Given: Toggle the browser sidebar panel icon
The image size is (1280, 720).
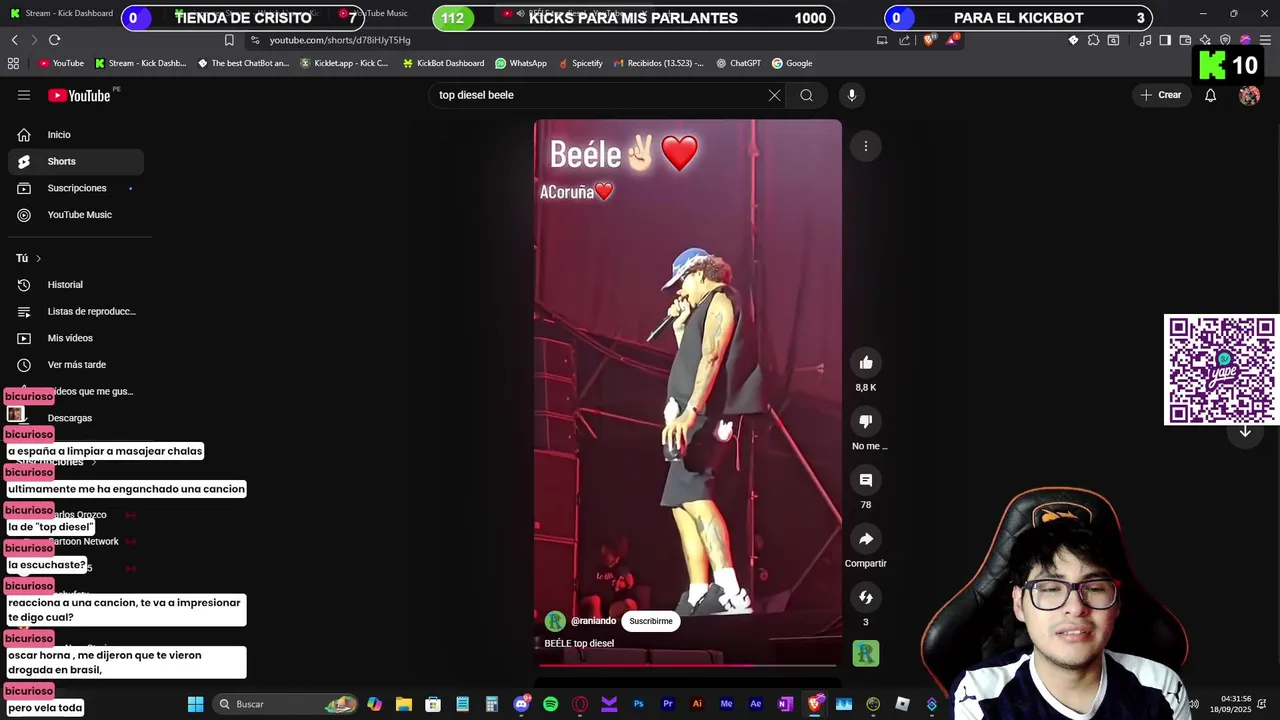Looking at the screenshot, I should (x=1165, y=40).
